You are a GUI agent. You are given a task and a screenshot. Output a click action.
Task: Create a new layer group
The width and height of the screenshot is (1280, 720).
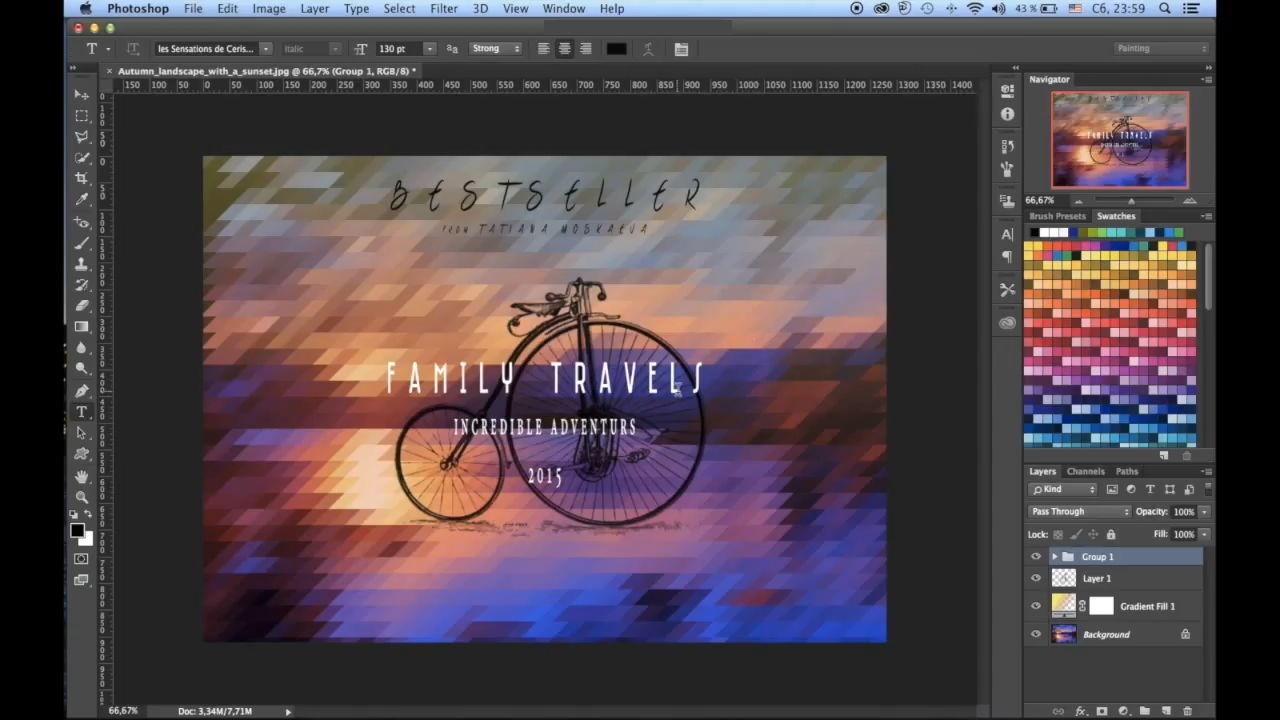point(1144,711)
